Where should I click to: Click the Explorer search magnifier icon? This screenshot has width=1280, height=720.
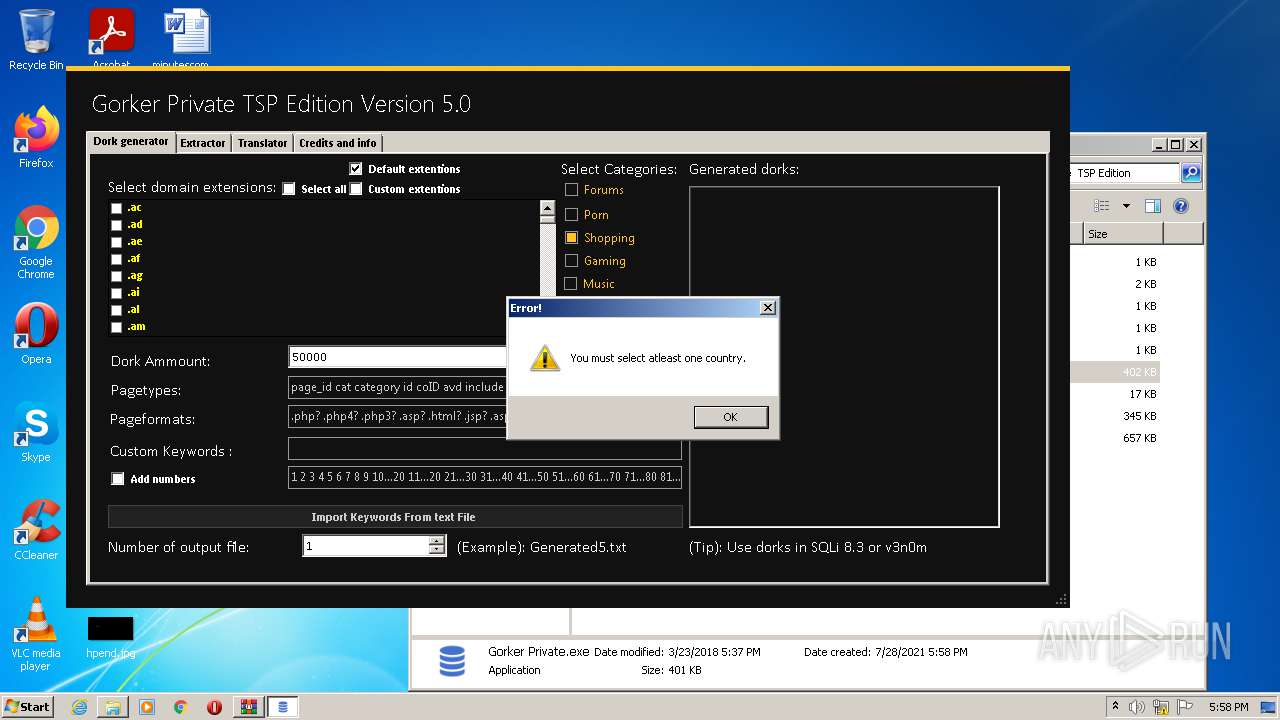pyautogui.click(x=1191, y=173)
